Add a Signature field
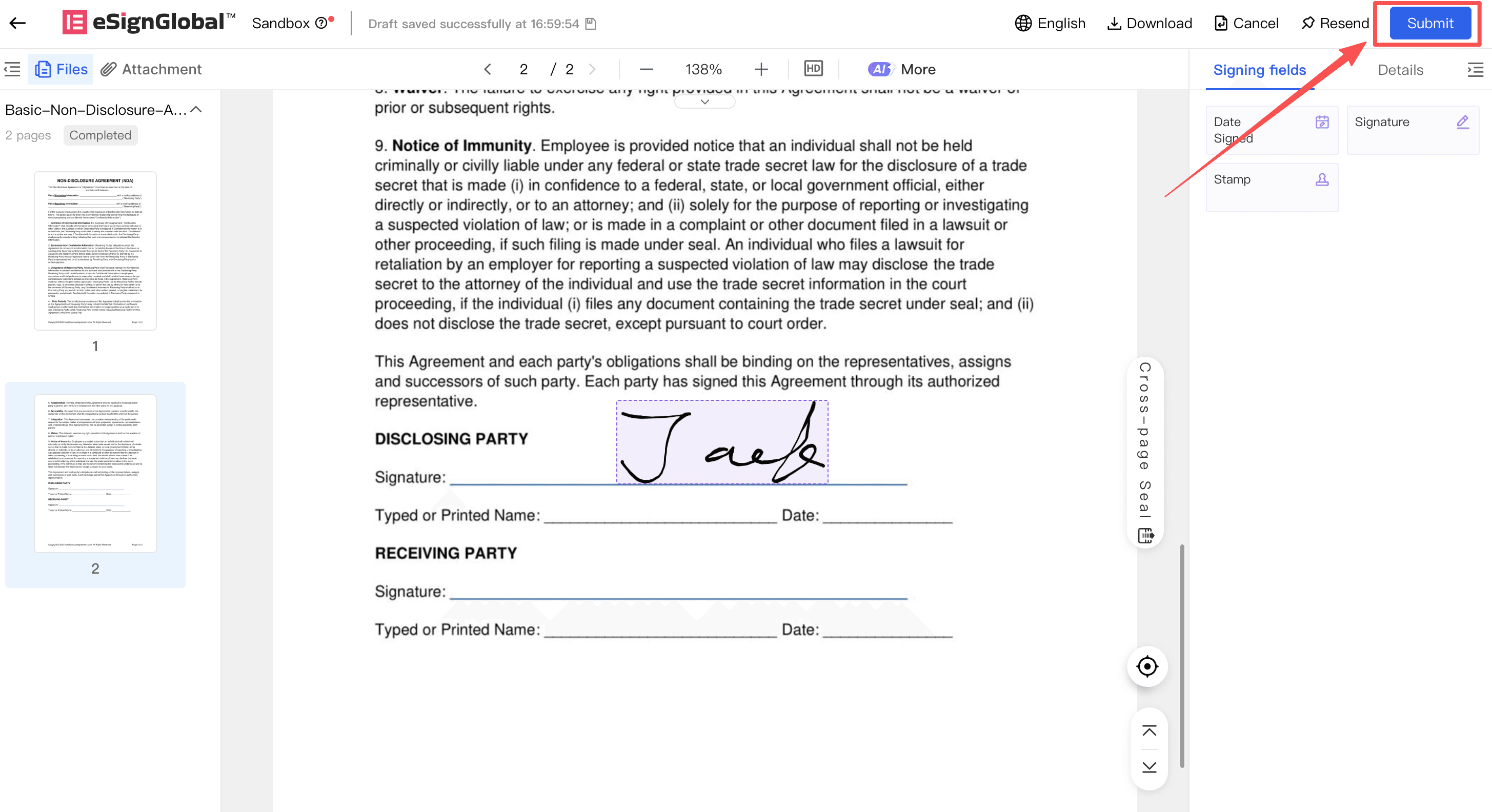Viewport: 1492px width, 812px height. point(1412,130)
